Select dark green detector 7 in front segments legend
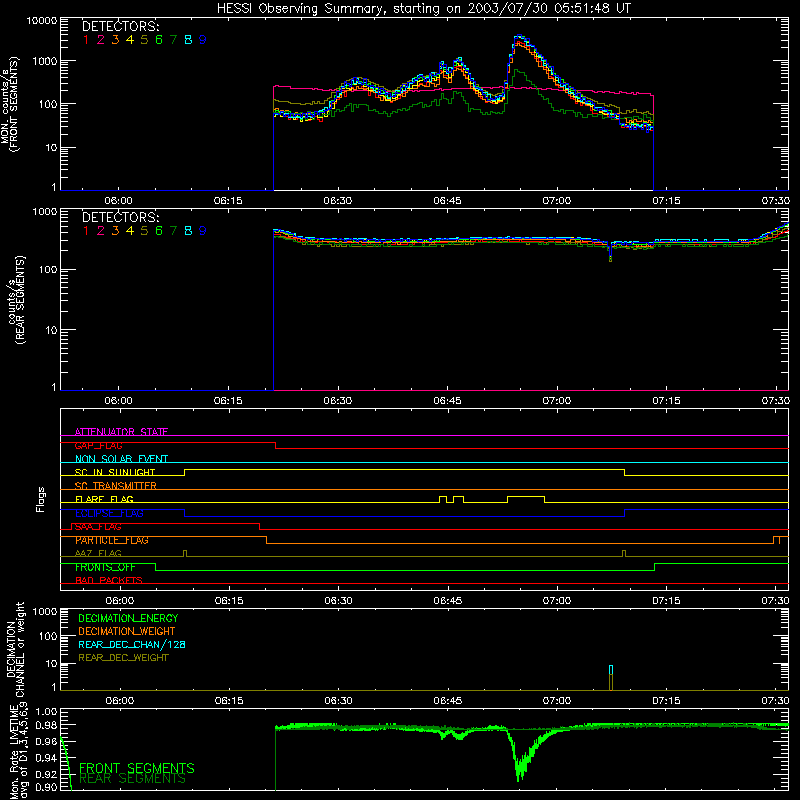 173,40
